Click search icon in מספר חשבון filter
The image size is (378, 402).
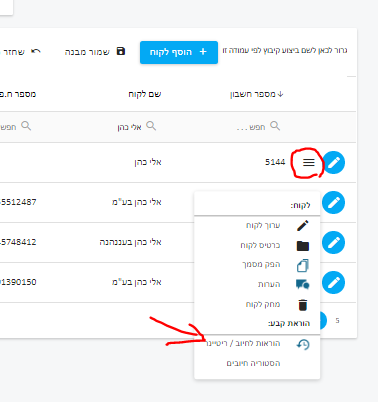click(275, 126)
